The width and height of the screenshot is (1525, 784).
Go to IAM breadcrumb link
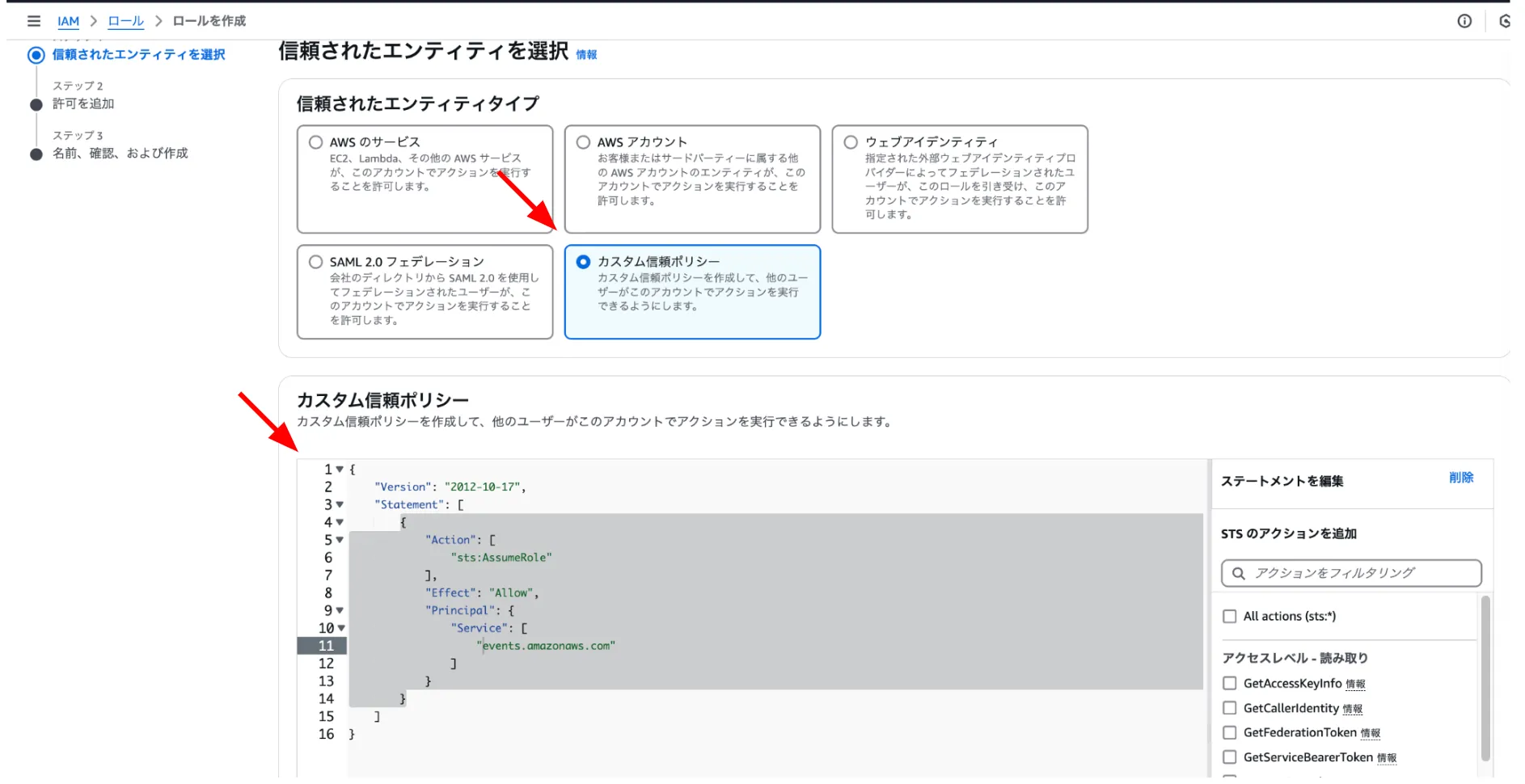coord(69,21)
